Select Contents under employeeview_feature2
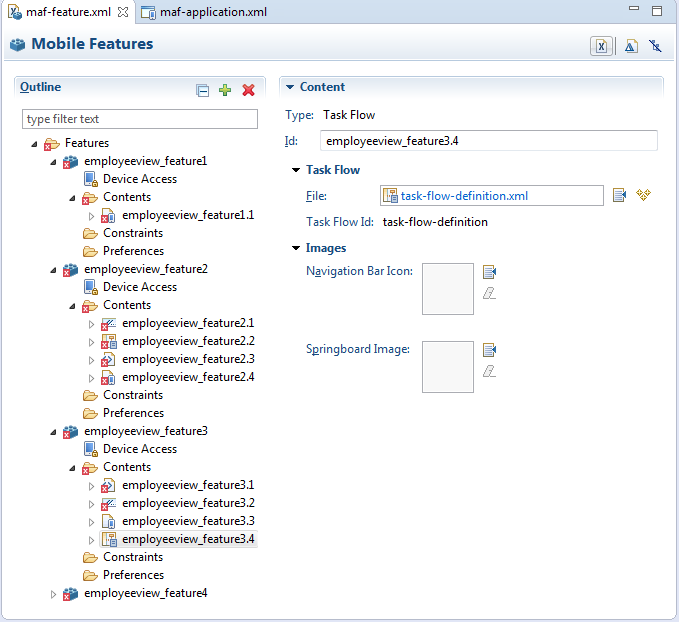679x622 pixels. 127,305
